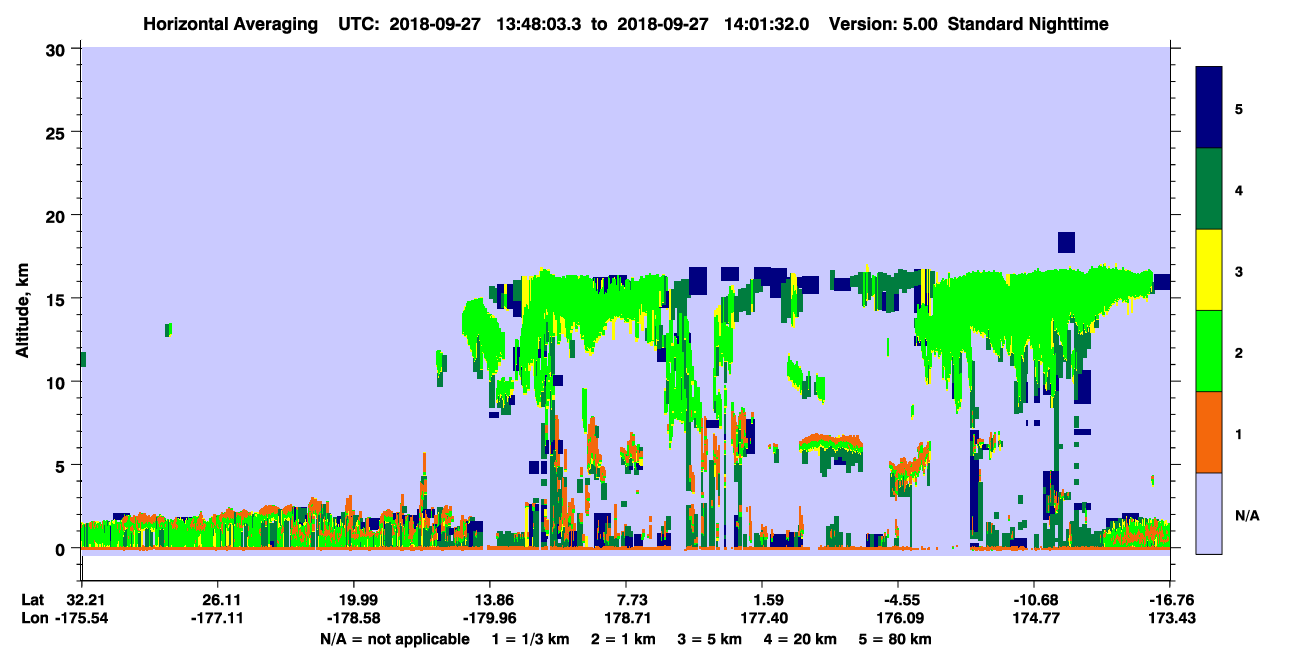Click legend entry '3 = 5 km'
Viewport: 1300px width, 667px height.
pos(710,639)
